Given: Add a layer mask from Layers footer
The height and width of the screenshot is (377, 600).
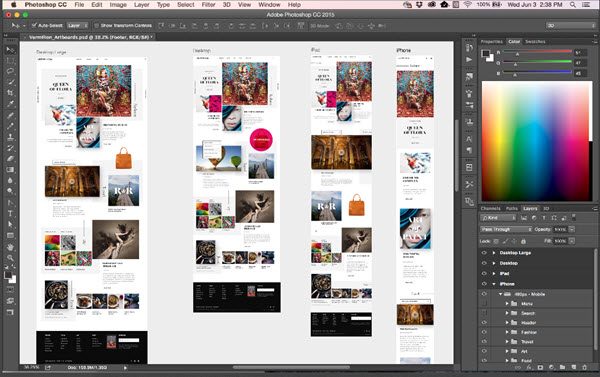Looking at the screenshot, I should pyautogui.click(x=540, y=367).
